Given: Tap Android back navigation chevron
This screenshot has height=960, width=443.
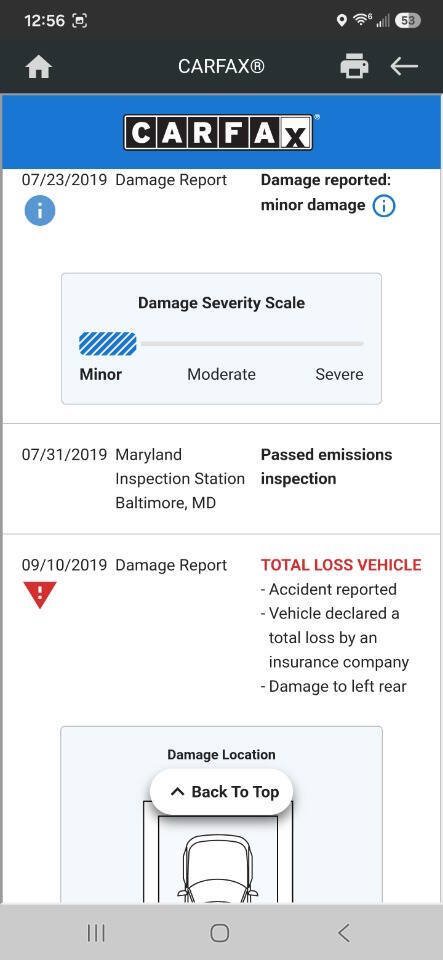Looking at the screenshot, I should [x=344, y=933].
